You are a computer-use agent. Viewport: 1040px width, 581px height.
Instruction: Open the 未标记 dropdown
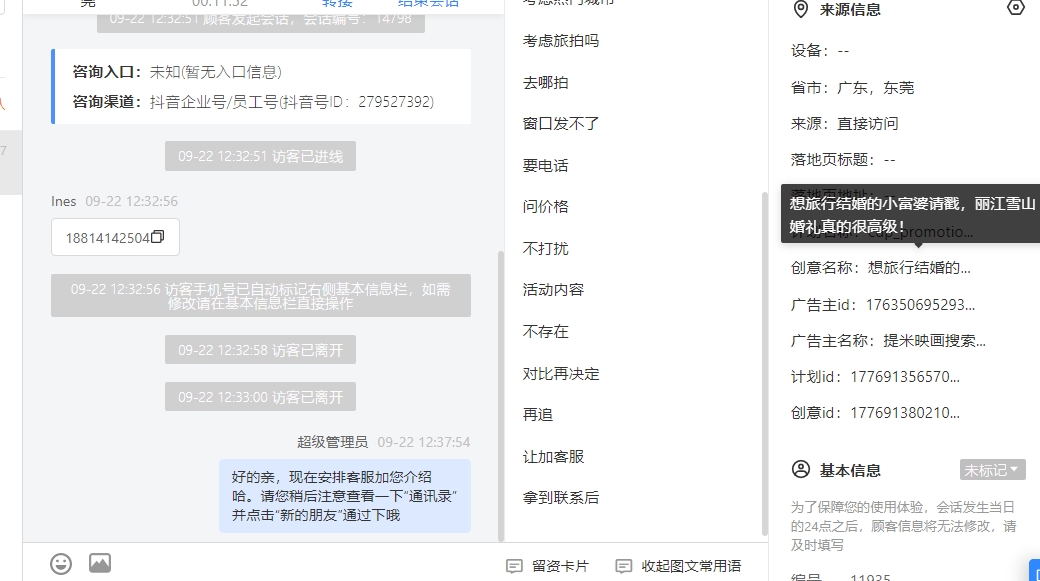(992, 470)
